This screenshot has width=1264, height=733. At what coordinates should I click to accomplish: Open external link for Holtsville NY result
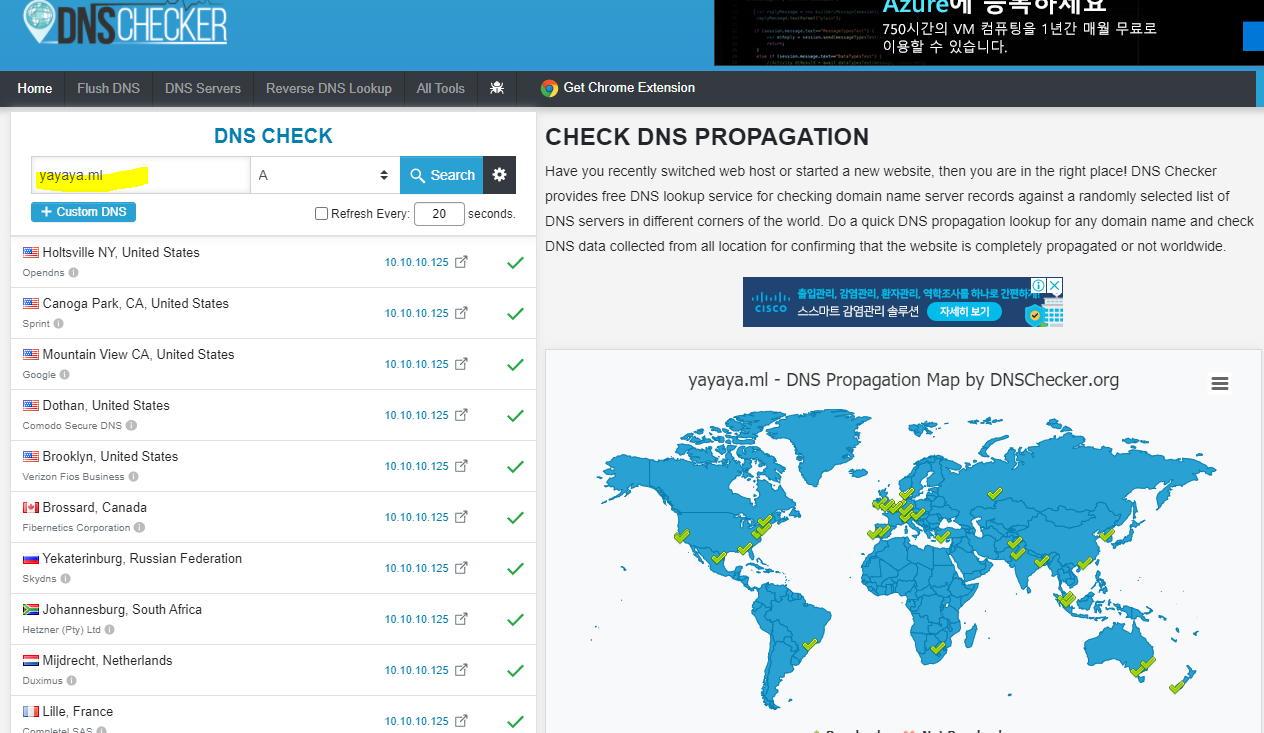point(461,262)
